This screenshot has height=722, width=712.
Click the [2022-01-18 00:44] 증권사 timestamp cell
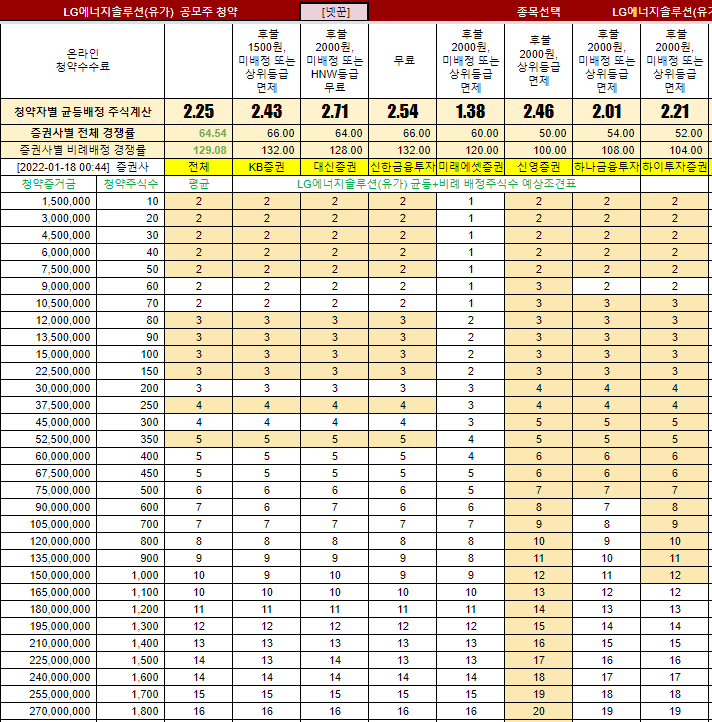[x=82, y=167]
